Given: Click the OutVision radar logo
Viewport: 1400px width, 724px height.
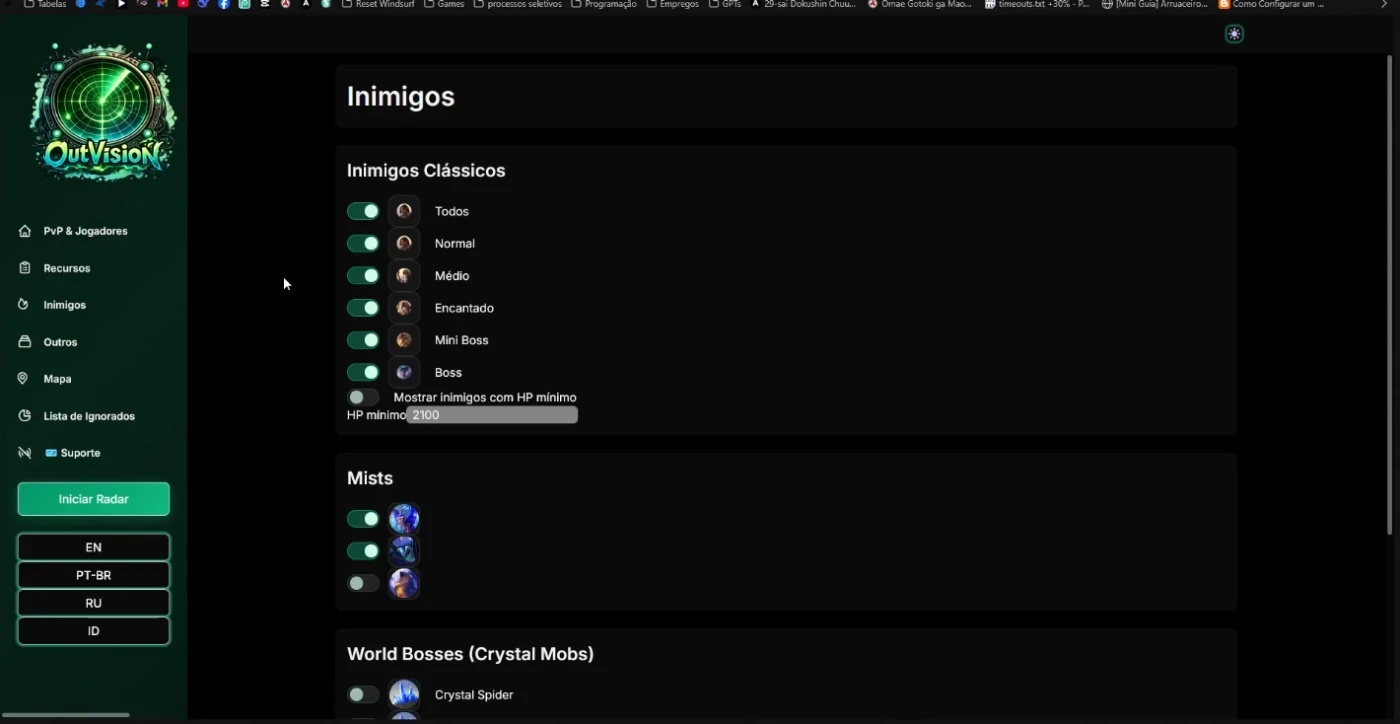Looking at the screenshot, I should point(102,112).
